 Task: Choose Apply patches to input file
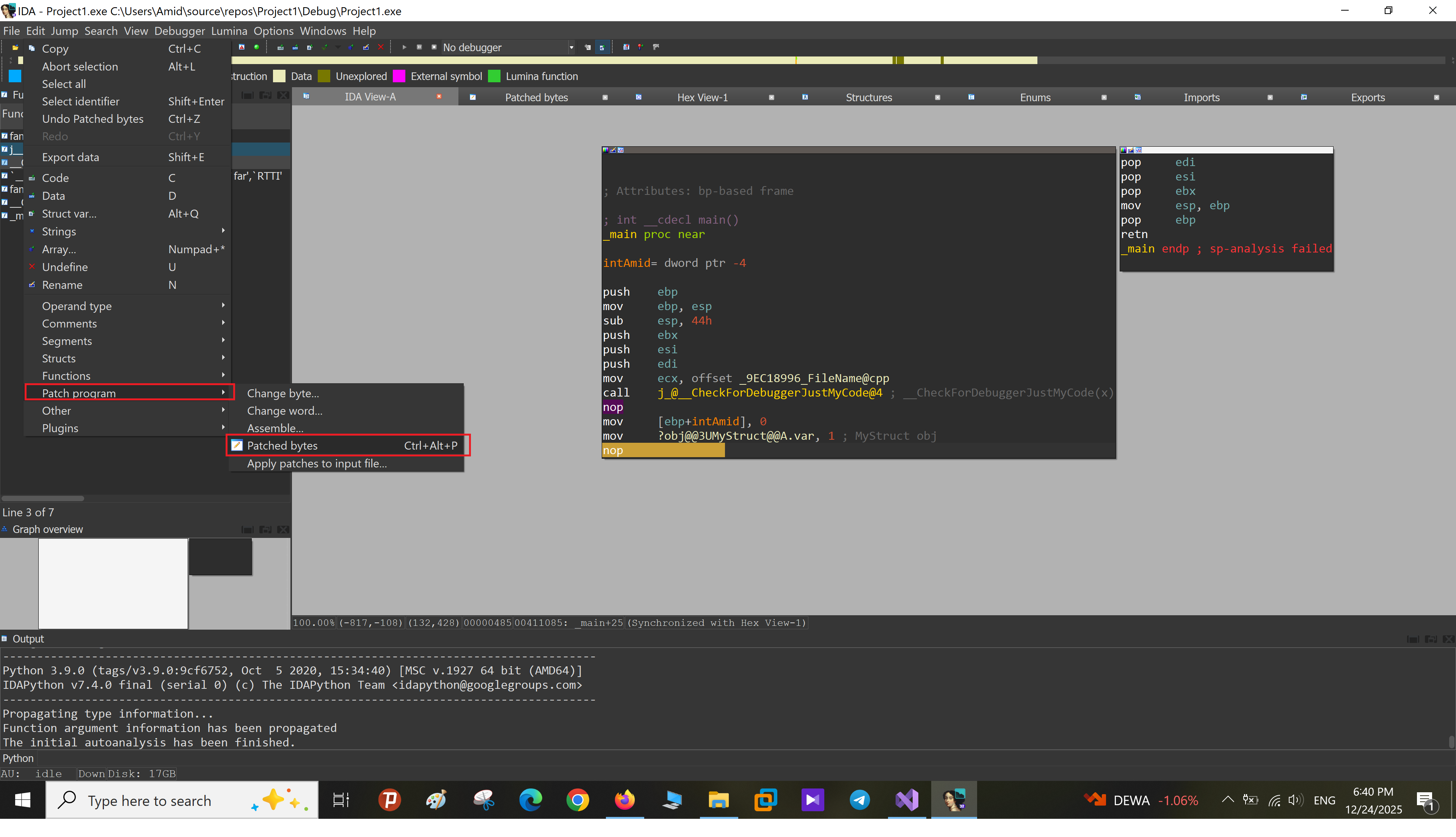coord(317,463)
